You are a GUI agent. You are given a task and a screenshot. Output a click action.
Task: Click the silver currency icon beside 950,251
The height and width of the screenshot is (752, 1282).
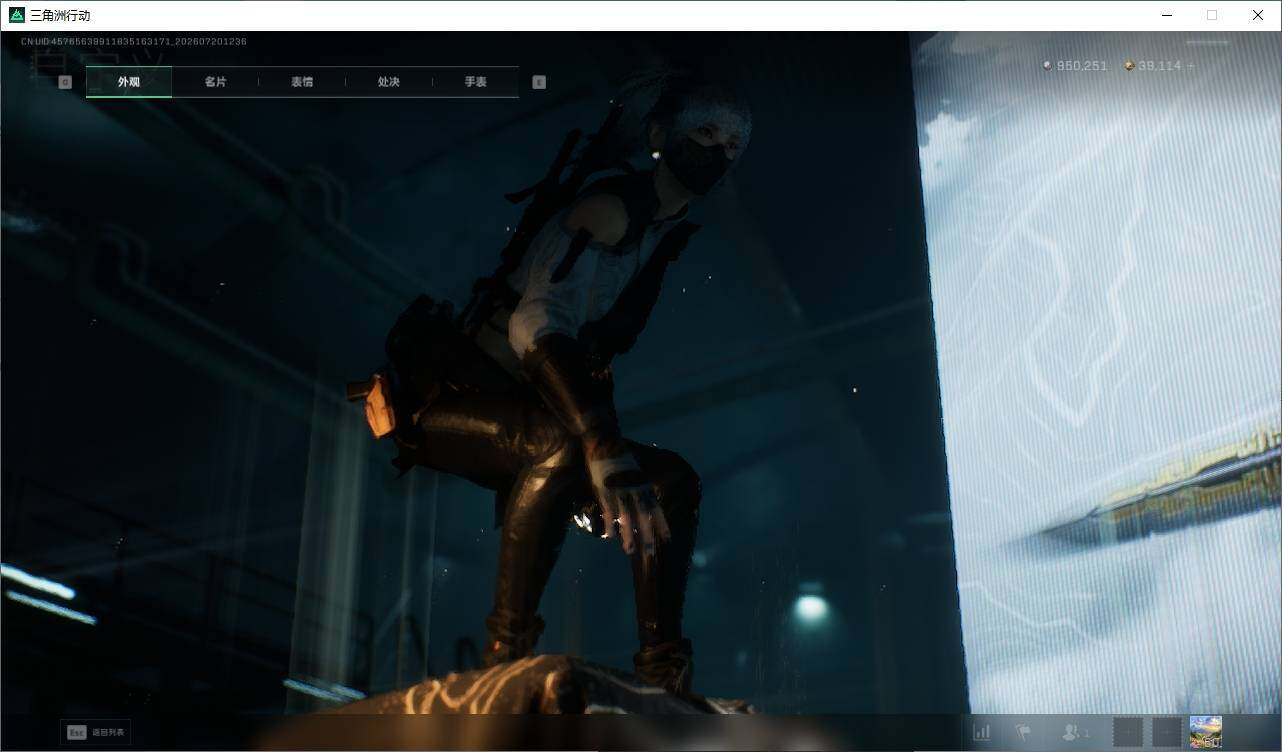click(x=1047, y=66)
